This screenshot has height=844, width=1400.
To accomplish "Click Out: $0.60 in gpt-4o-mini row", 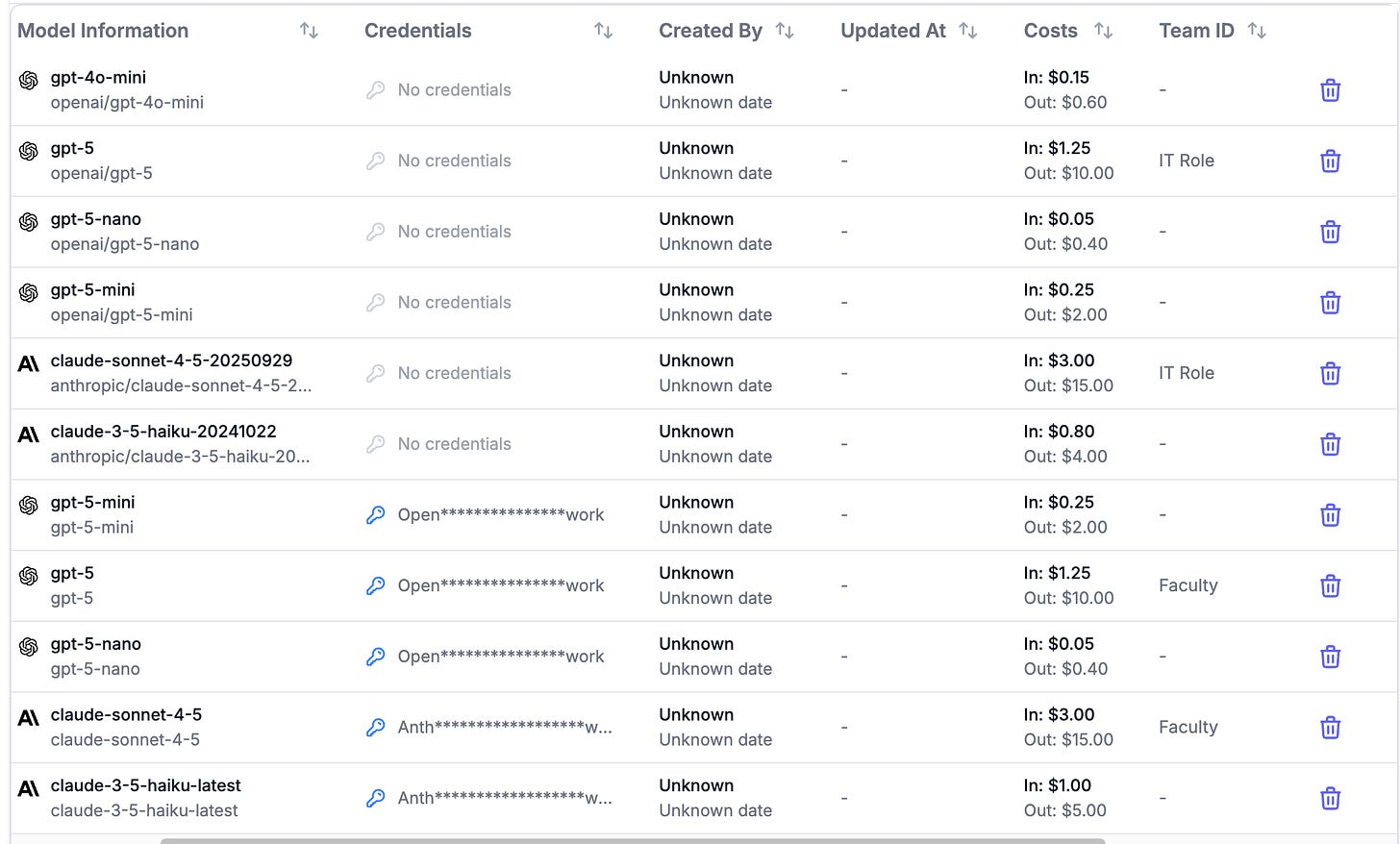I will (x=1065, y=102).
